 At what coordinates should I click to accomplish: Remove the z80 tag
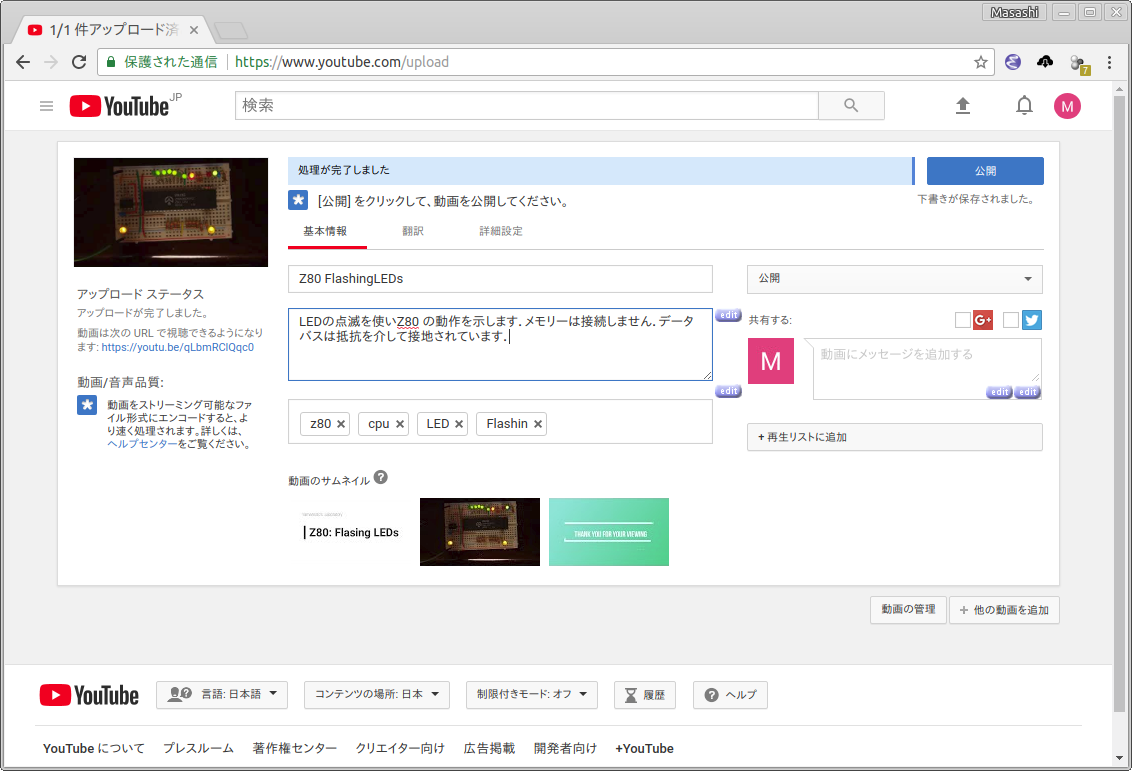coord(341,424)
